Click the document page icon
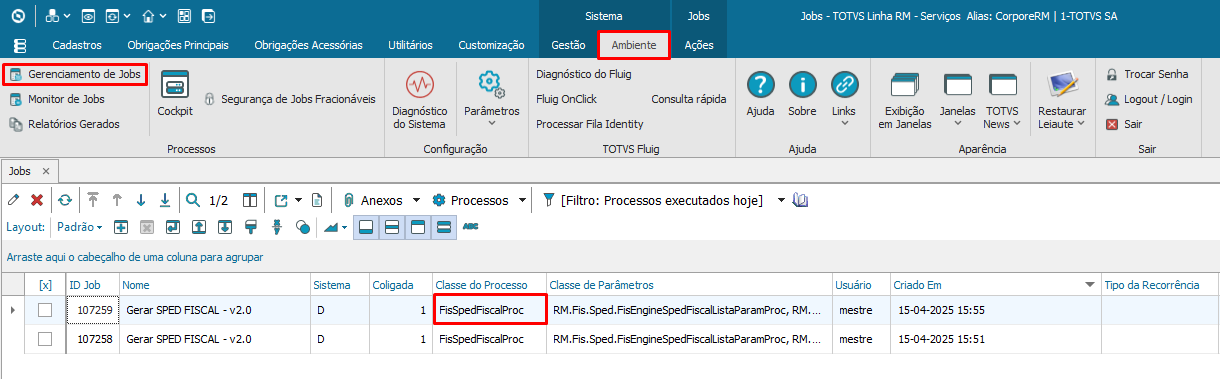Viewport: 1220px width, 379px height. pos(317,200)
